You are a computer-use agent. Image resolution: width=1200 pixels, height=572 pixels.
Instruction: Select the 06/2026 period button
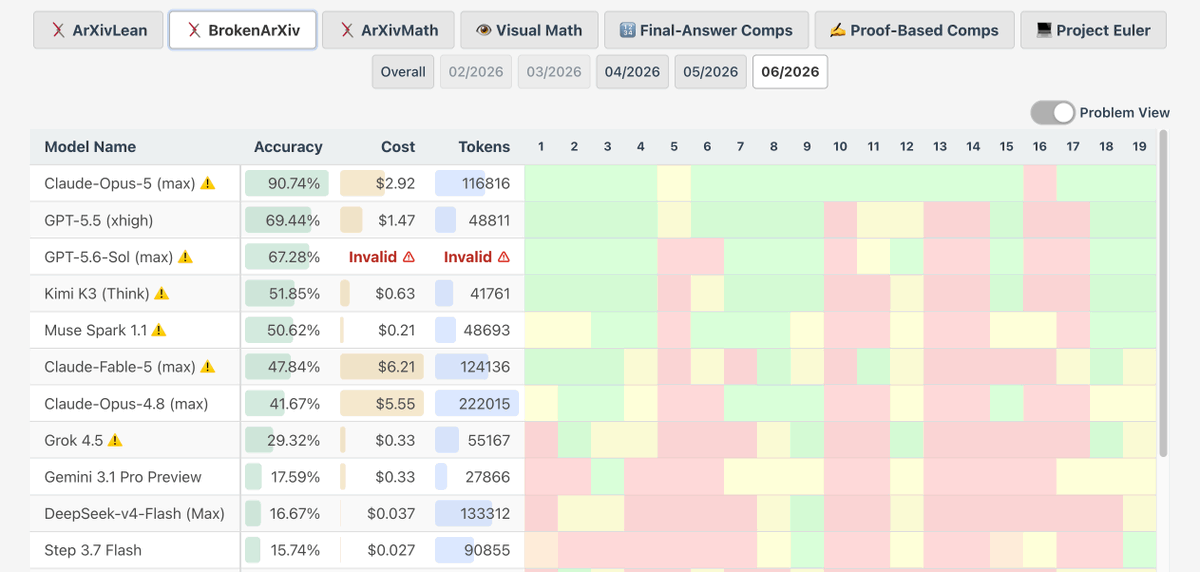click(790, 72)
